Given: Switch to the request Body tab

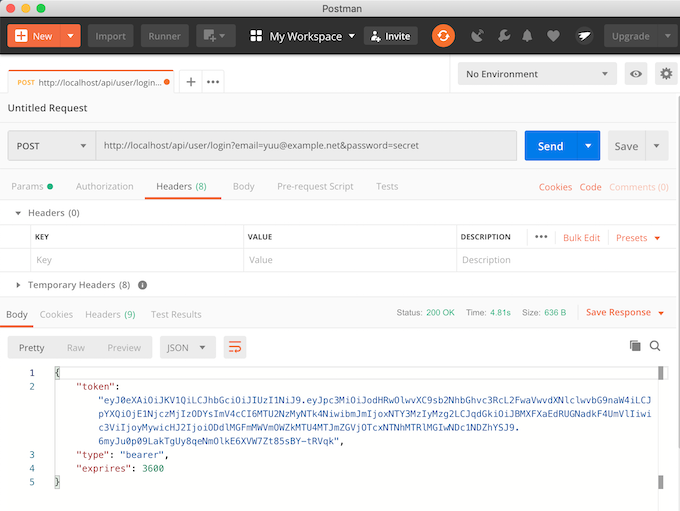Looking at the screenshot, I should coord(243,187).
